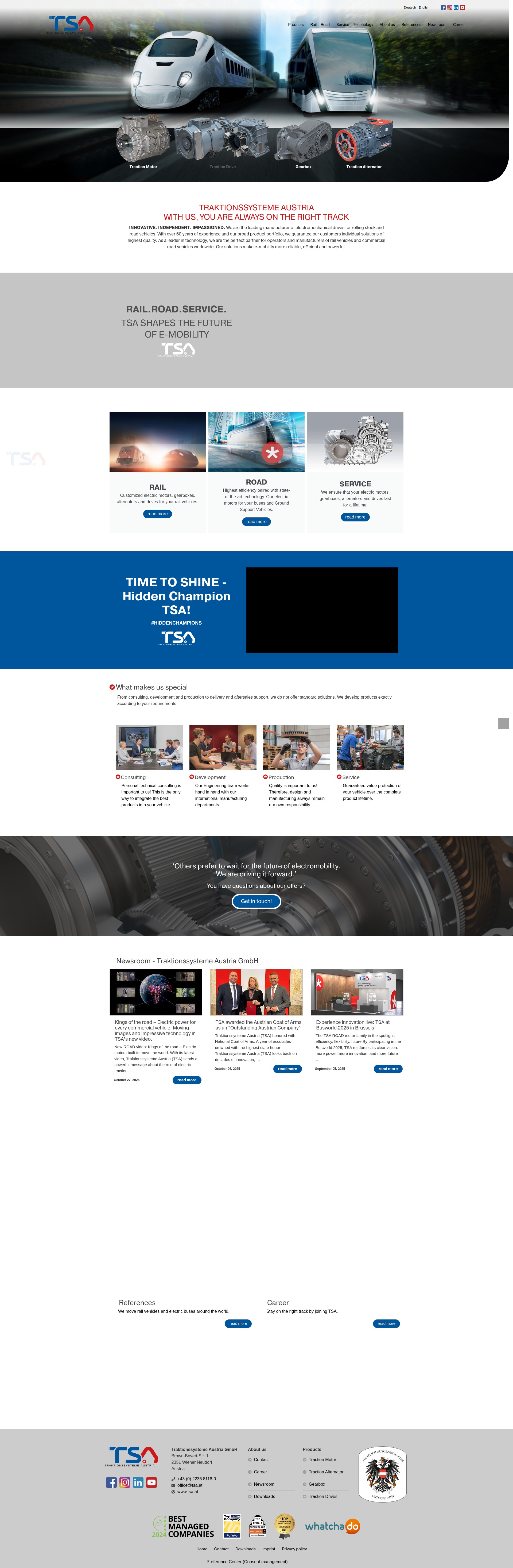
Task: Open the Consulting meeting photo
Action: click(149, 748)
